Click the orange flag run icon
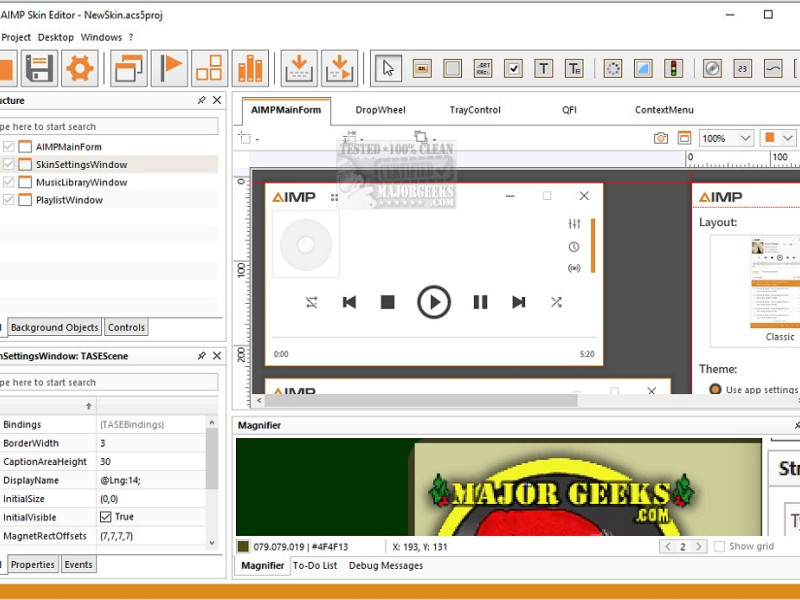The height and width of the screenshot is (600, 800). [x=169, y=68]
